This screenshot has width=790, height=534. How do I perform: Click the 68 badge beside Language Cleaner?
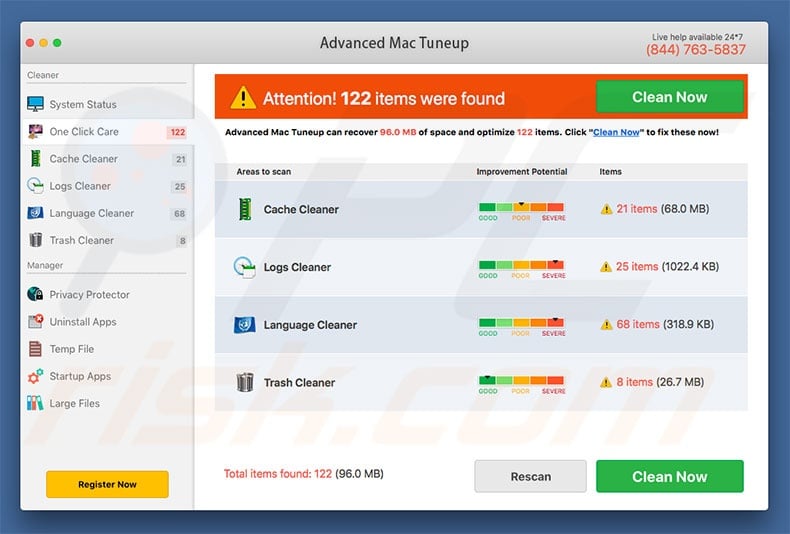180,214
